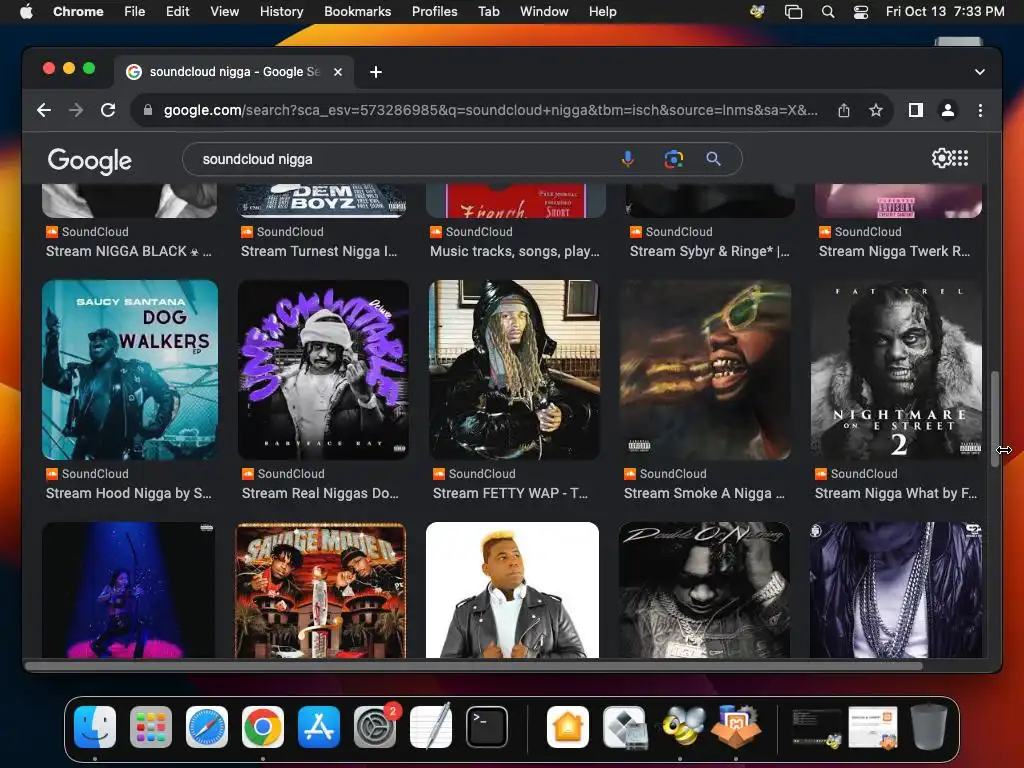1024x768 pixels.
Task: Open Chrome from the Dock
Action: 263,727
